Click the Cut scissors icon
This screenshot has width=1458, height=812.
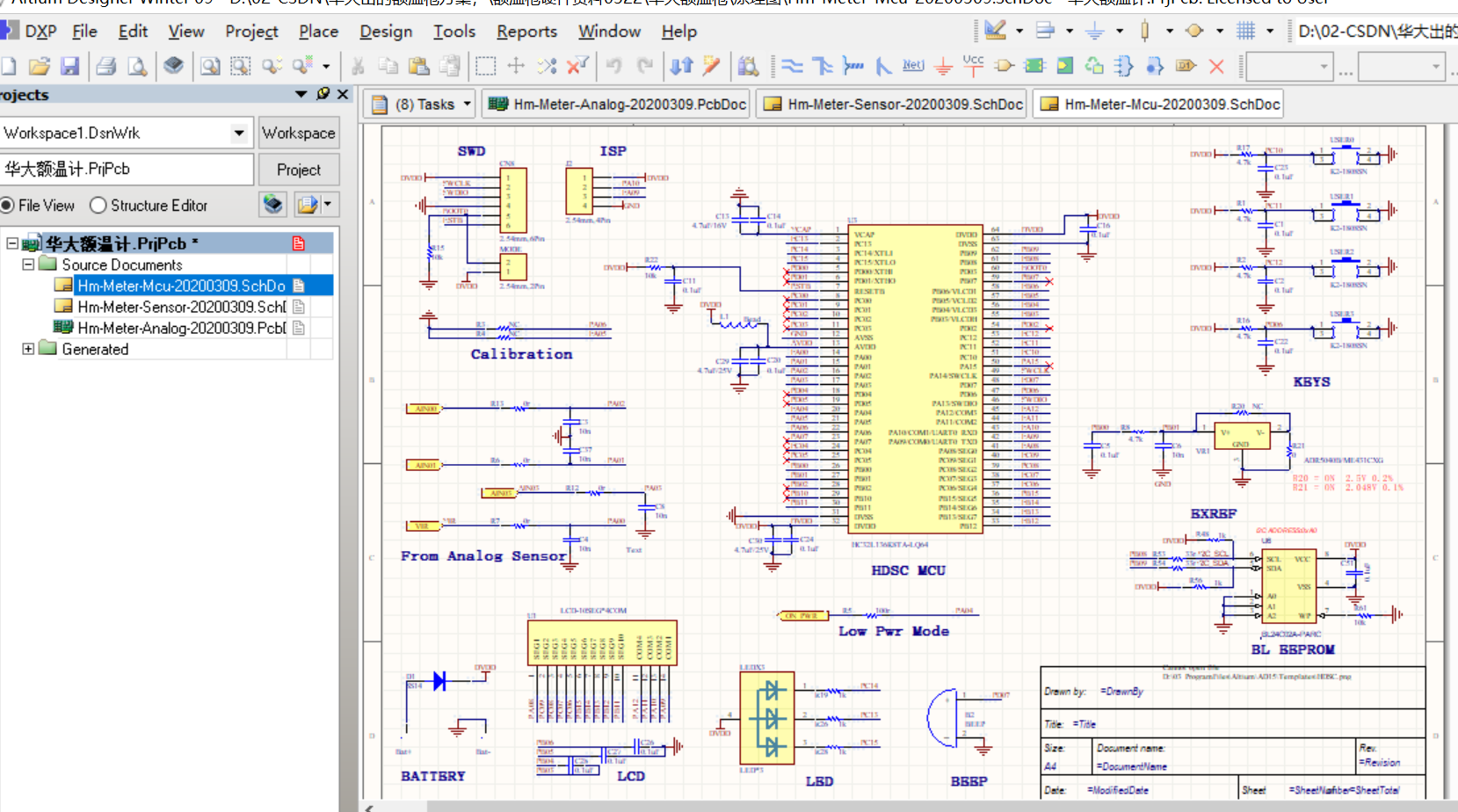(x=358, y=66)
